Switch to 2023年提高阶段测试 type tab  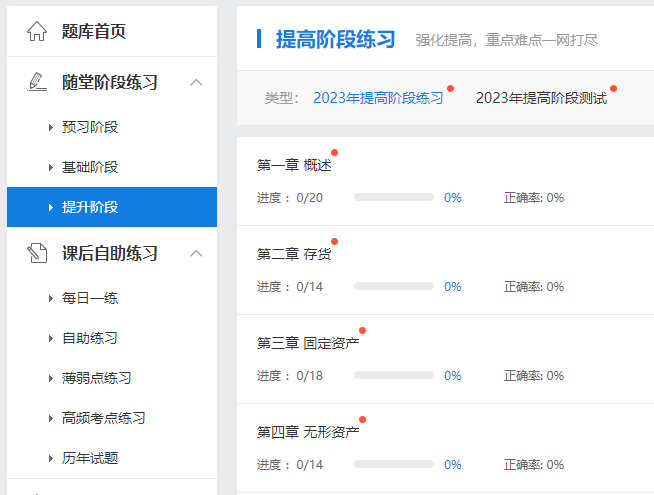[x=541, y=98]
